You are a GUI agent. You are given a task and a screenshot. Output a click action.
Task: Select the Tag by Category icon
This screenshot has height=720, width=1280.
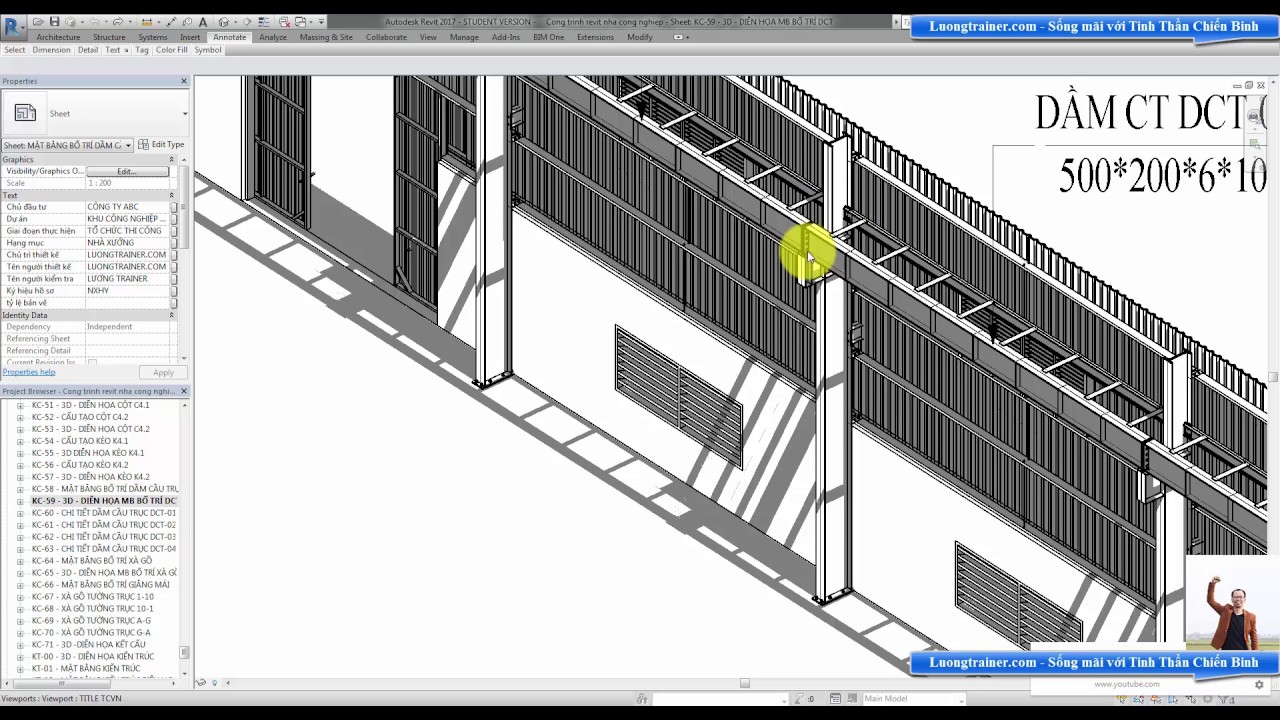tap(187, 22)
